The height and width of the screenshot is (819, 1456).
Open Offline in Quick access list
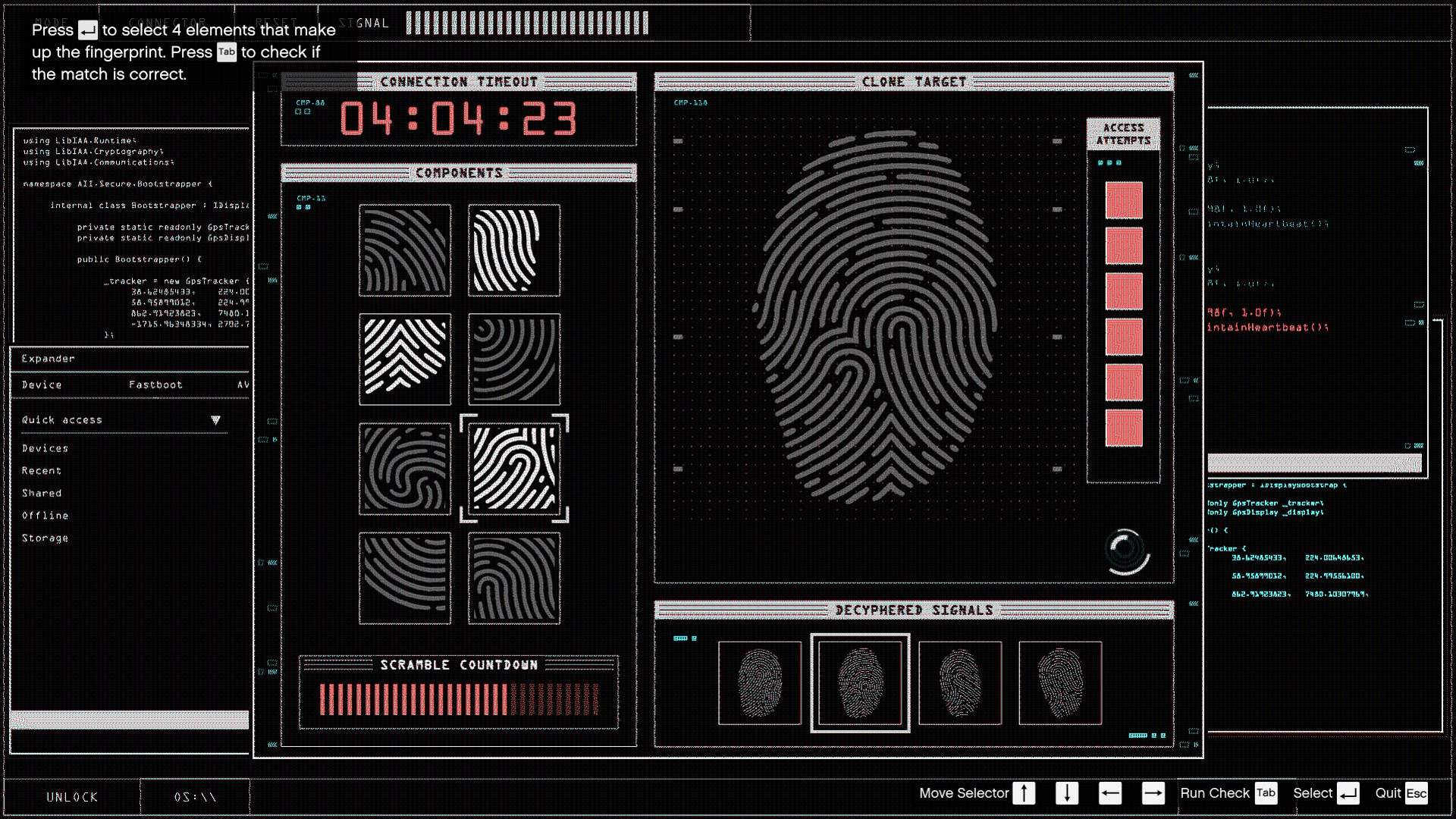45,516
